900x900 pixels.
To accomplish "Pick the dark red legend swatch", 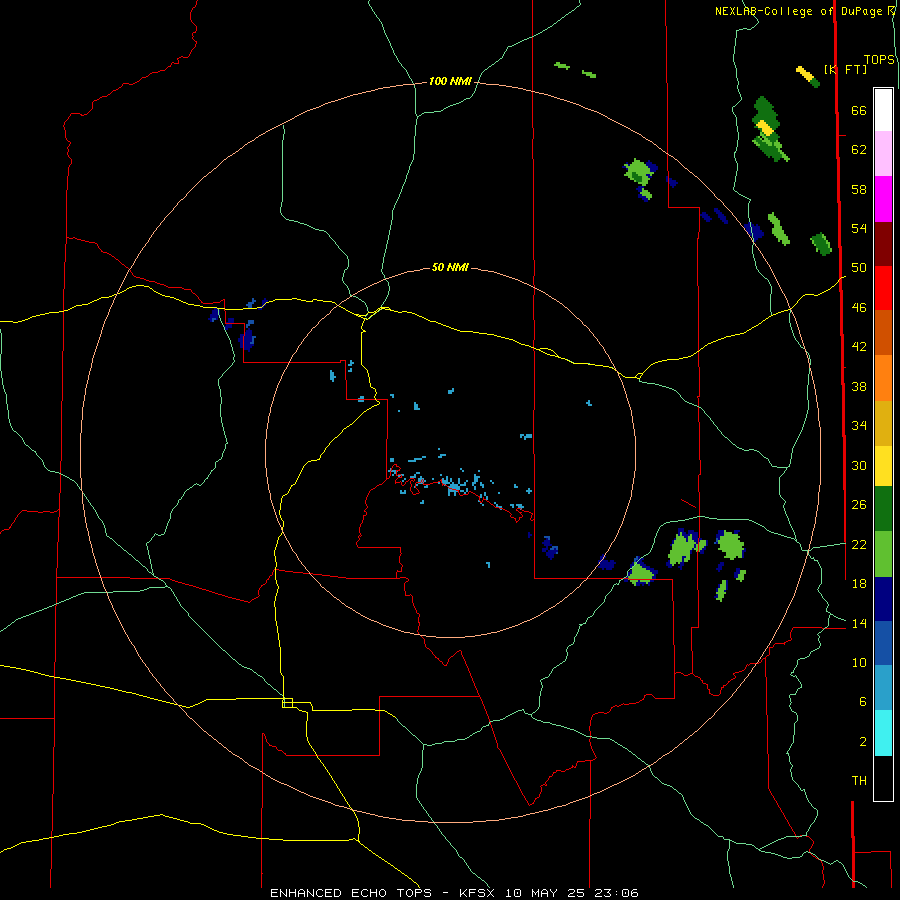I will coord(883,244).
